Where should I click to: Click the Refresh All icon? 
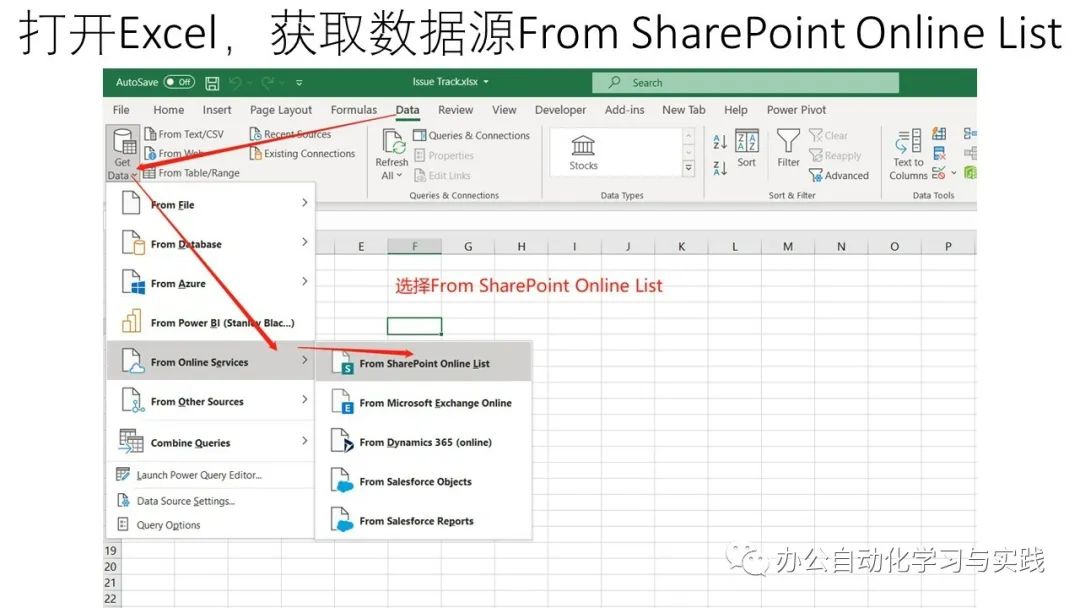393,142
